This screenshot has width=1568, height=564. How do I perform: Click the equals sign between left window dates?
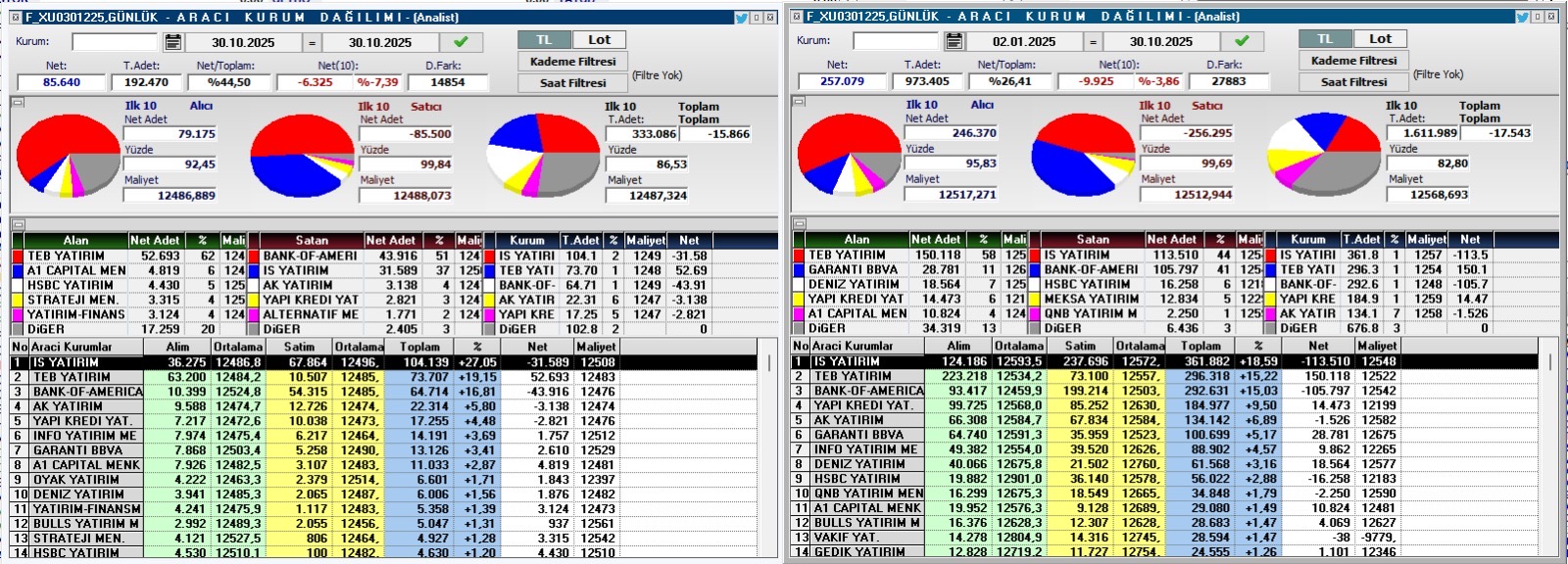pyautogui.click(x=312, y=42)
